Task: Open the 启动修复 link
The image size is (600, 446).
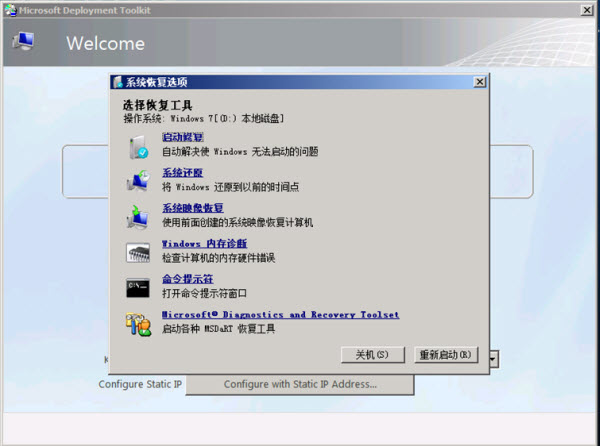Action: [x=183, y=137]
